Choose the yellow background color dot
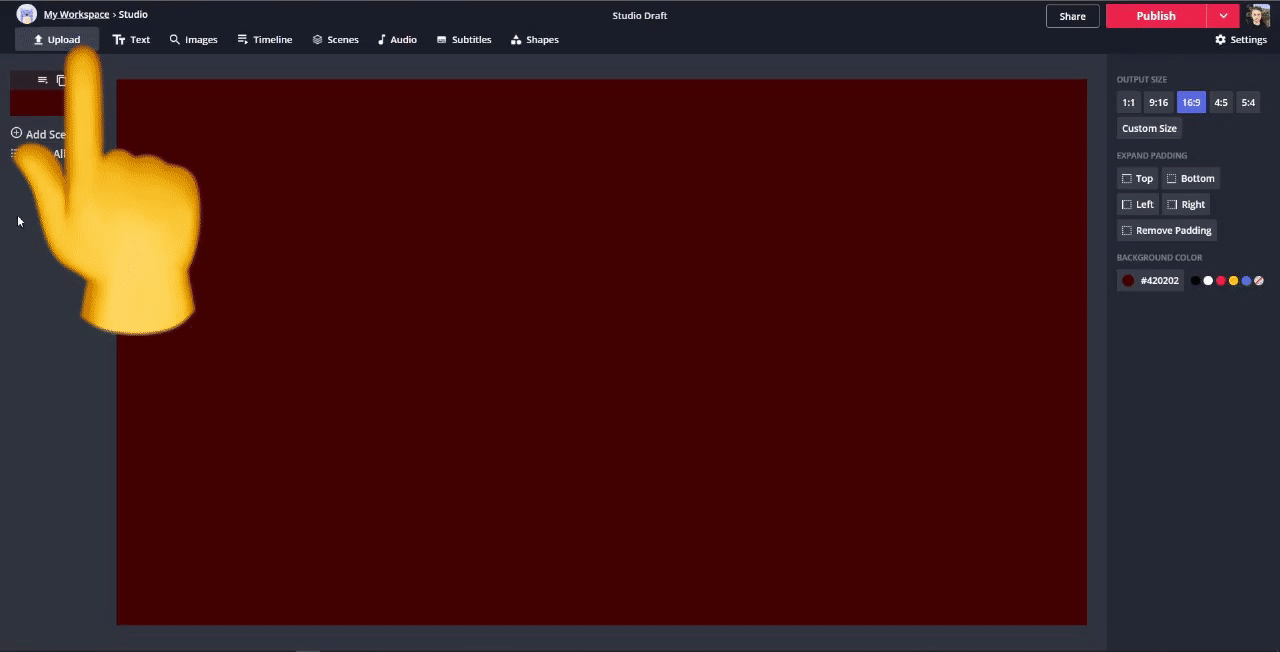 (1233, 281)
